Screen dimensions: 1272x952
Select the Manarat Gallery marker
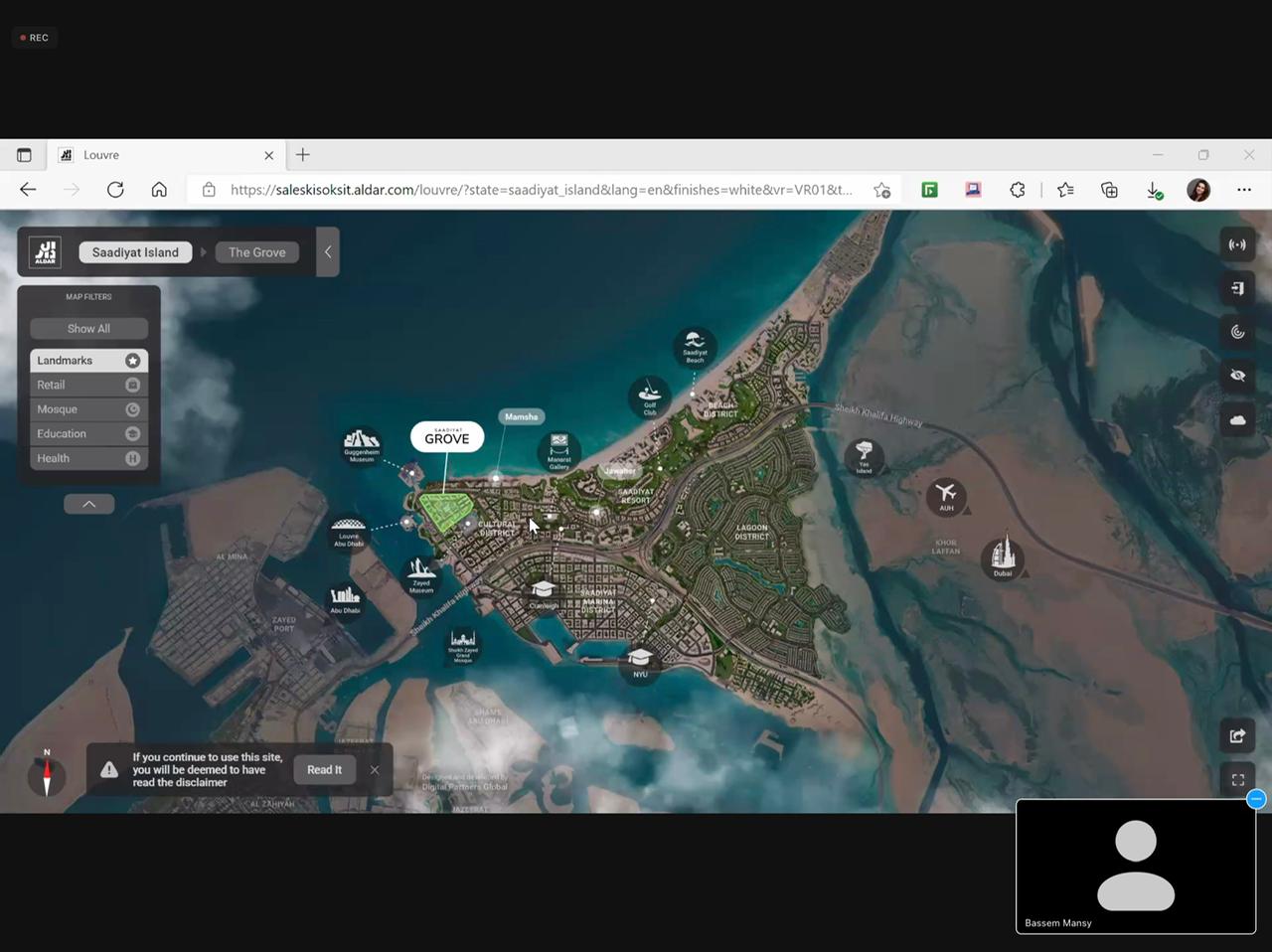559,451
